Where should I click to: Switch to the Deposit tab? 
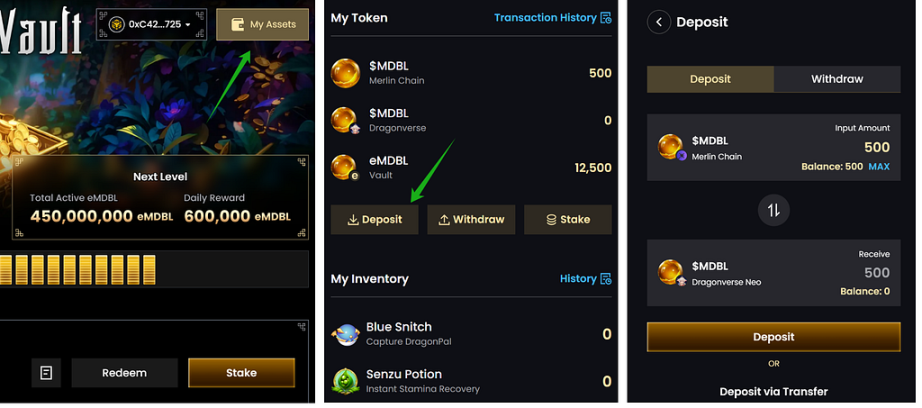[710, 79]
